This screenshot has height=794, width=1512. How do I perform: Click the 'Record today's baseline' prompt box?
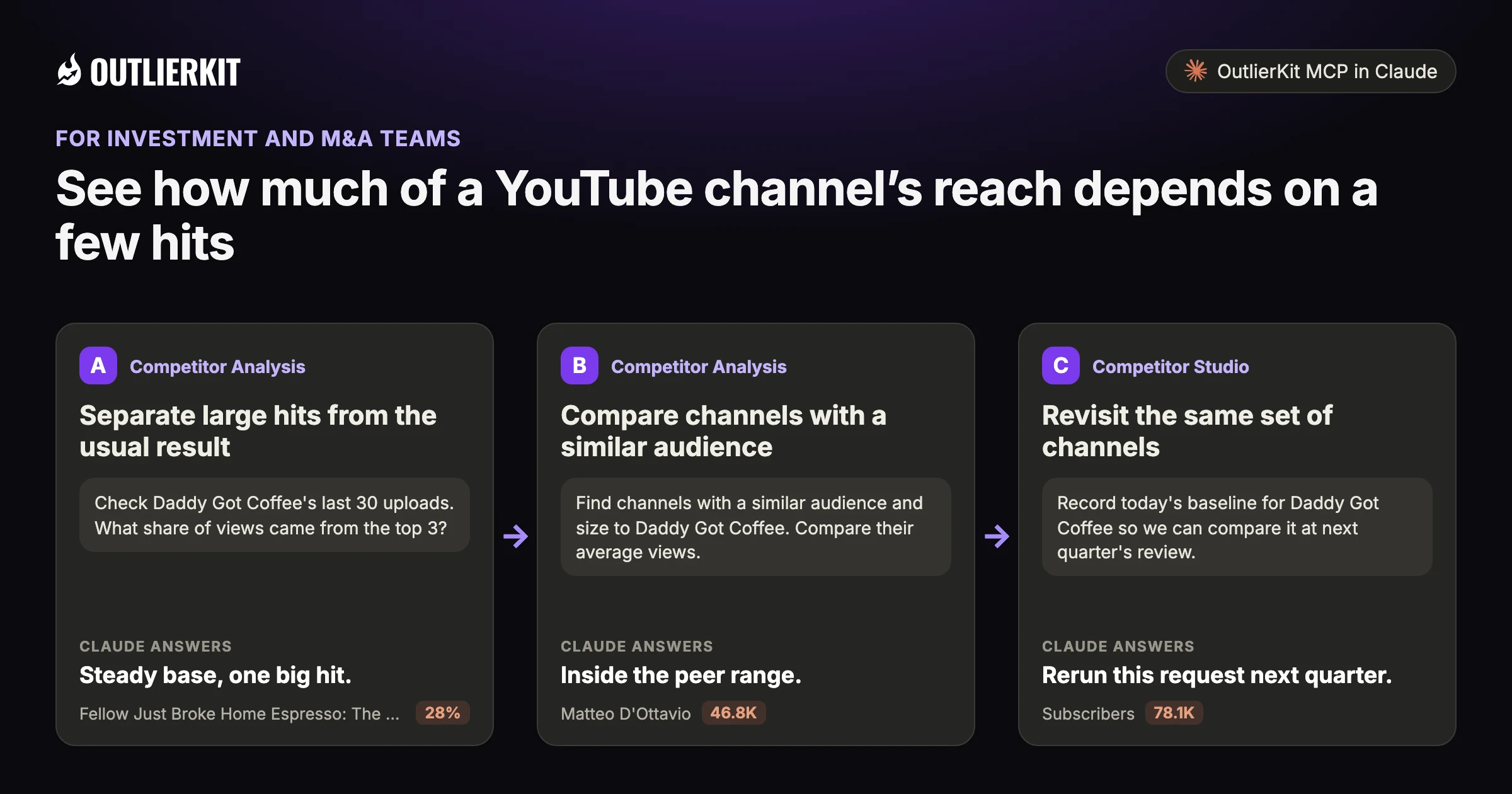1237,527
